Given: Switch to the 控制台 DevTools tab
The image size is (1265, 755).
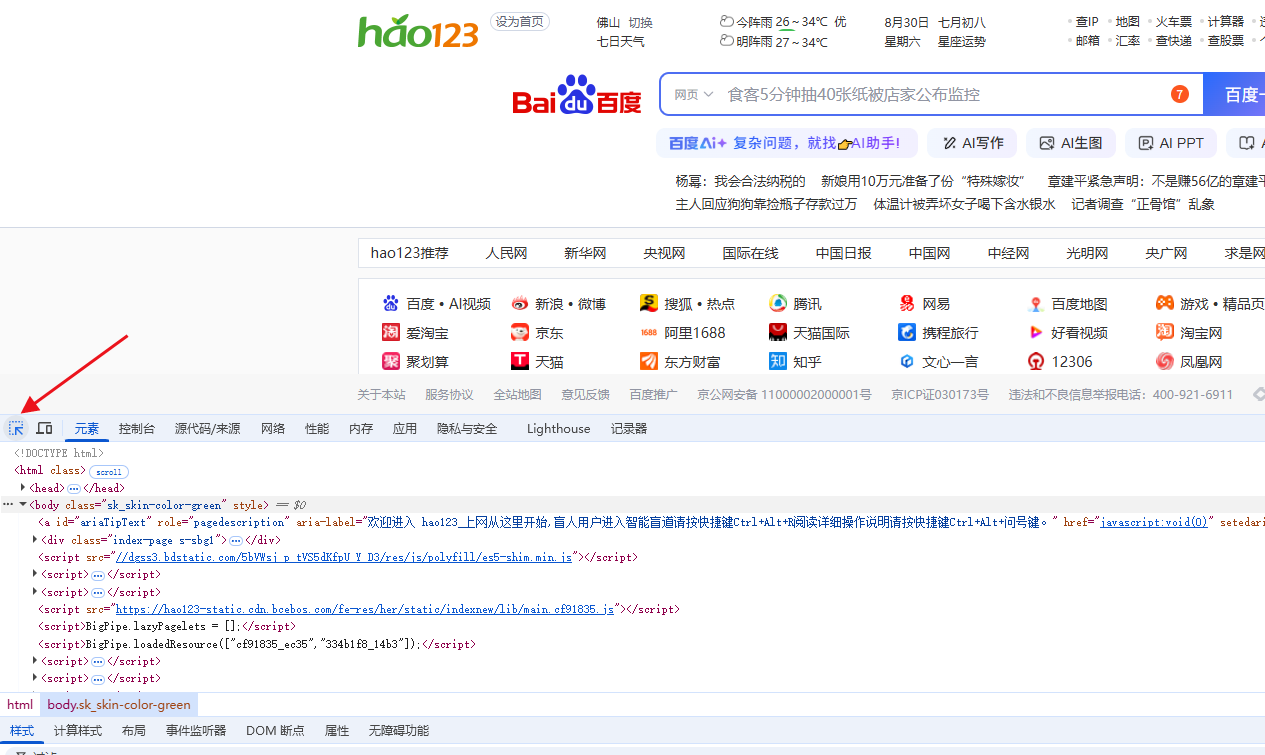Looking at the screenshot, I should pyautogui.click(x=137, y=428).
